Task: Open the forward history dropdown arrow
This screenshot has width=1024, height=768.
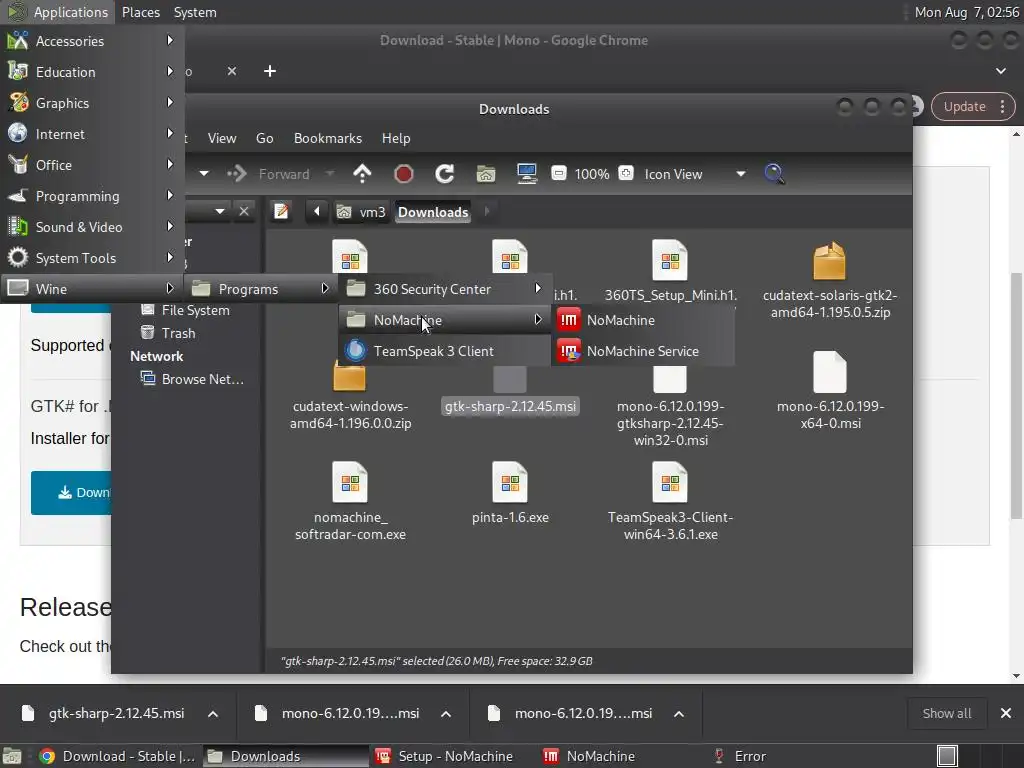Action: coord(330,174)
